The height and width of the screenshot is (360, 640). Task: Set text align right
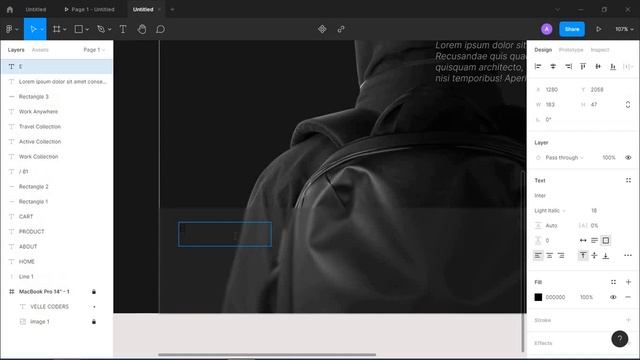(561, 256)
